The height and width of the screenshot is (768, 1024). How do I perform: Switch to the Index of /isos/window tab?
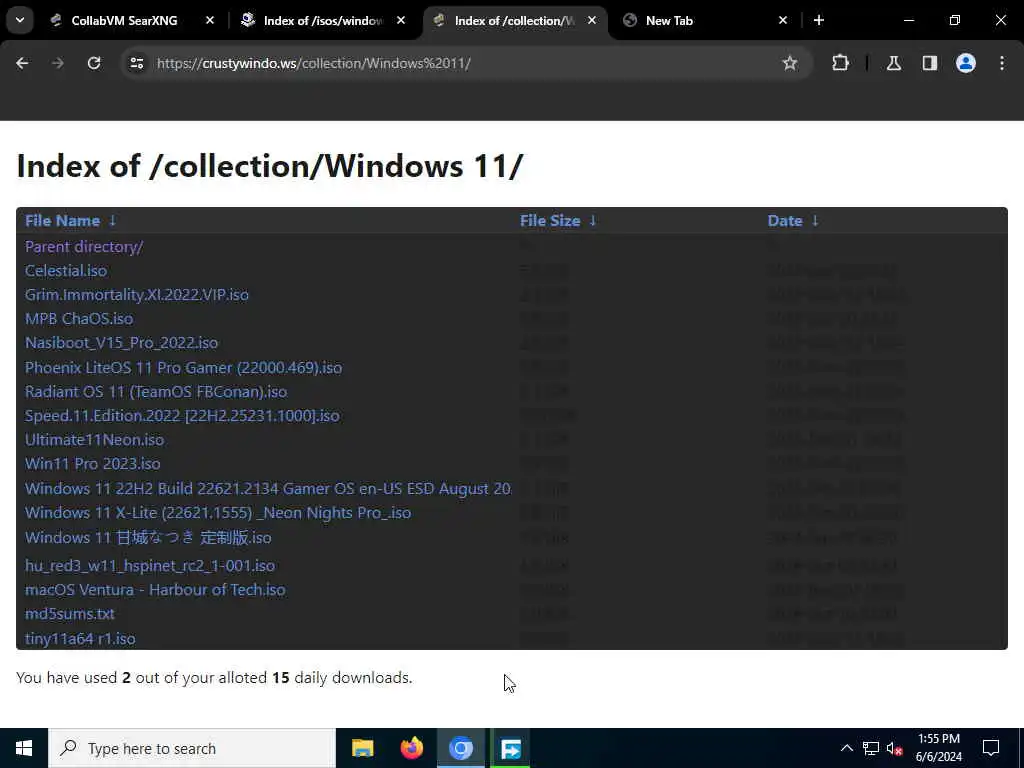pos(324,20)
